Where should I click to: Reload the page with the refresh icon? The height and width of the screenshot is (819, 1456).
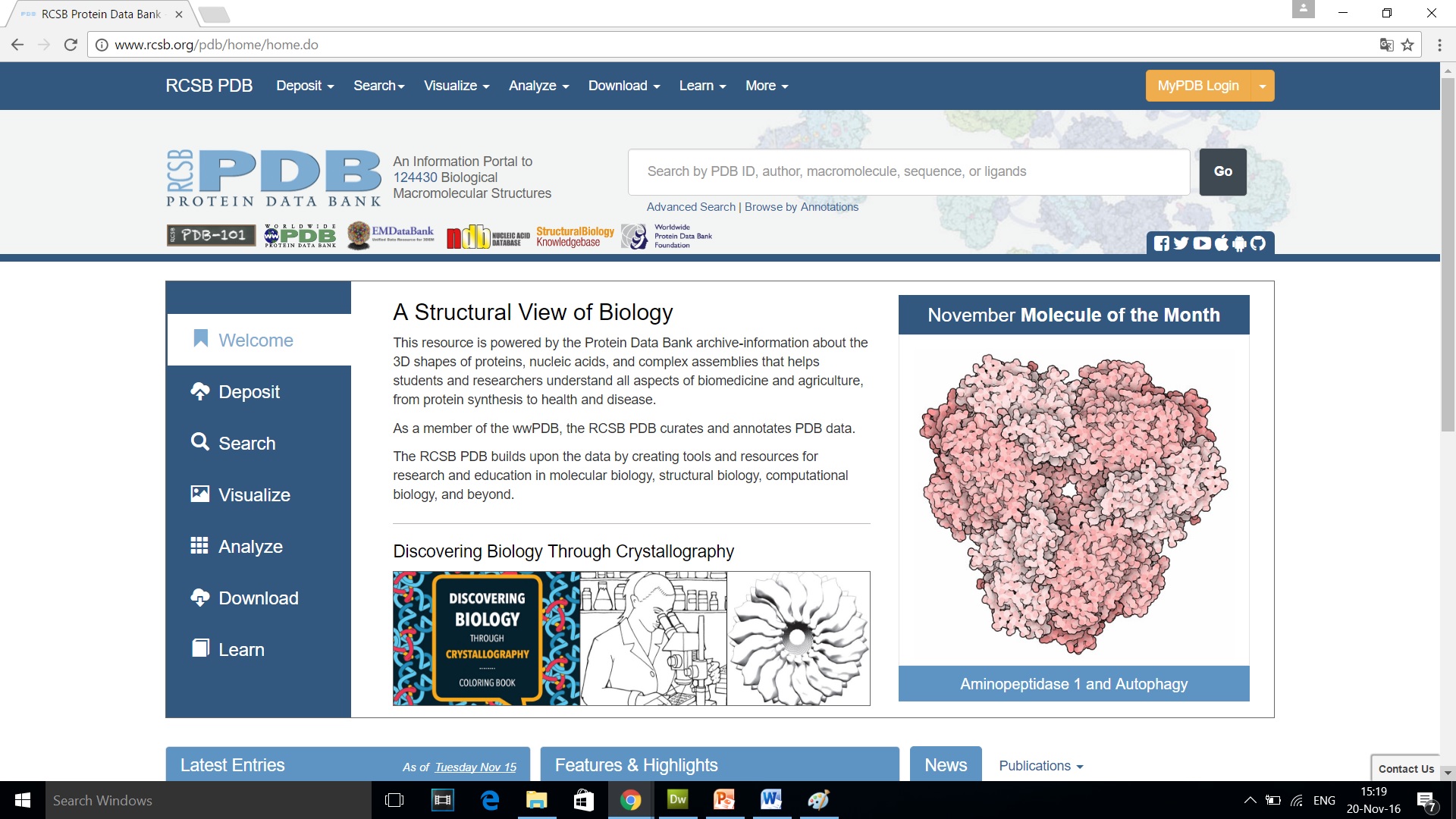tap(71, 45)
